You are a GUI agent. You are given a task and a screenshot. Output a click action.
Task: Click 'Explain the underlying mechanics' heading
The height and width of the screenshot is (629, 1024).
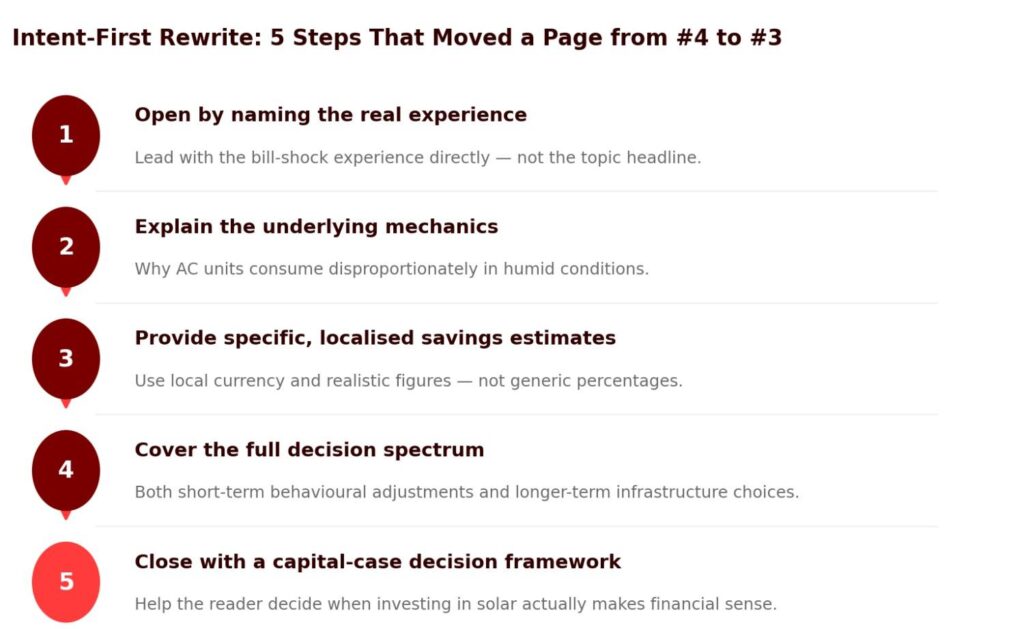point(316,227)
